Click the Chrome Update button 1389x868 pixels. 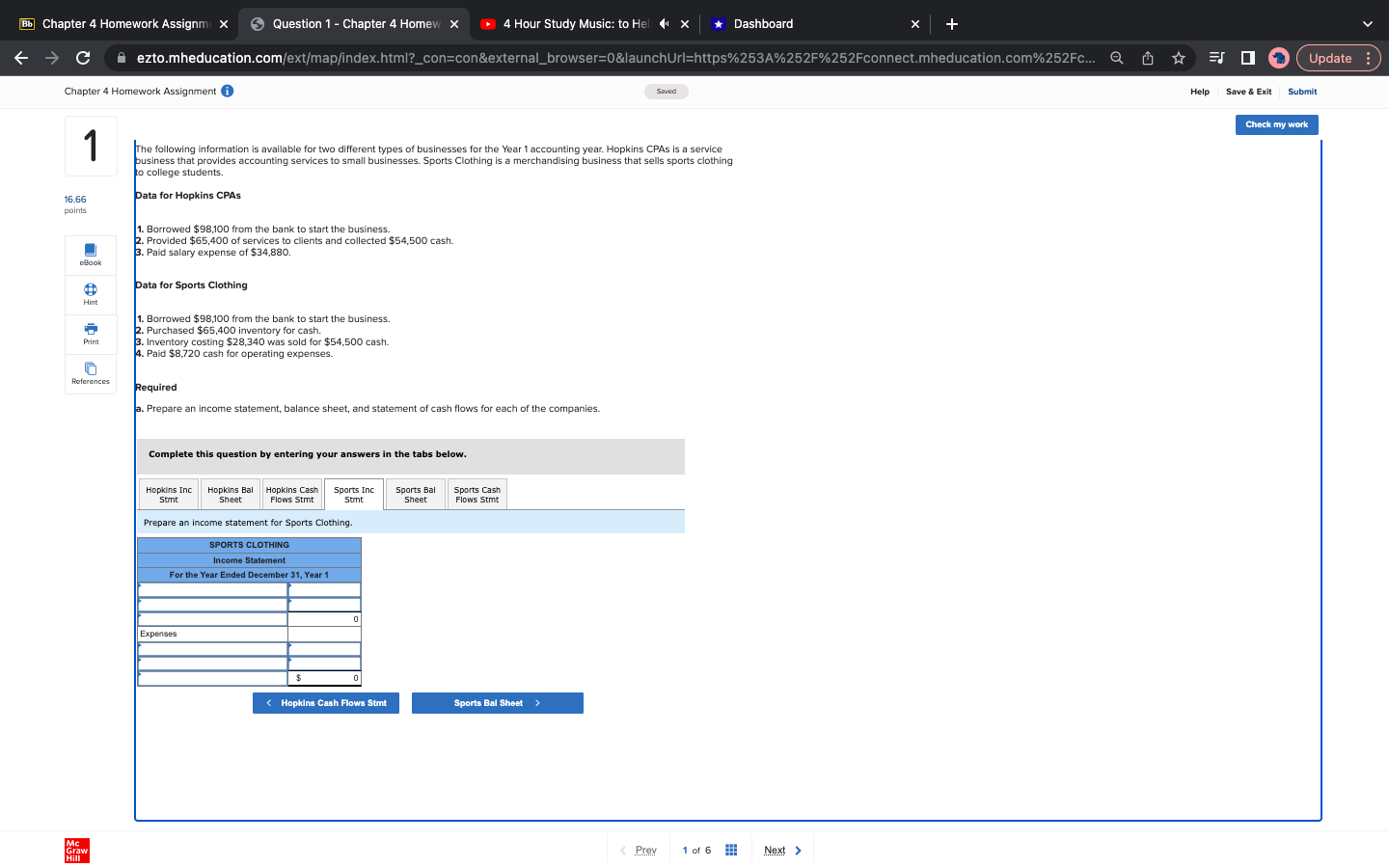(x=1338, y=58)
